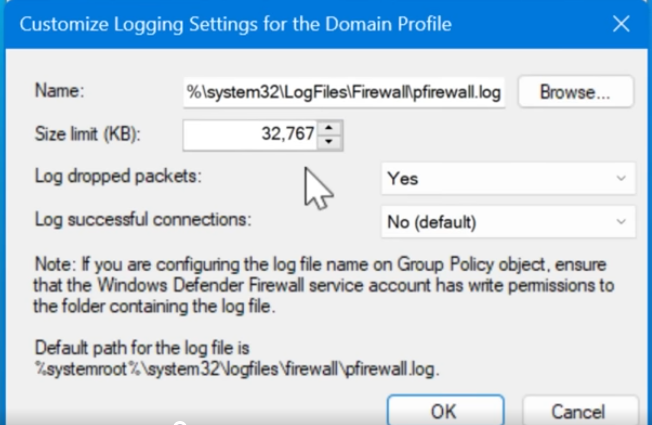This screenshot has height=425, width=652.
Task: Click the Browse... button
Action: (x=574, y=92)
